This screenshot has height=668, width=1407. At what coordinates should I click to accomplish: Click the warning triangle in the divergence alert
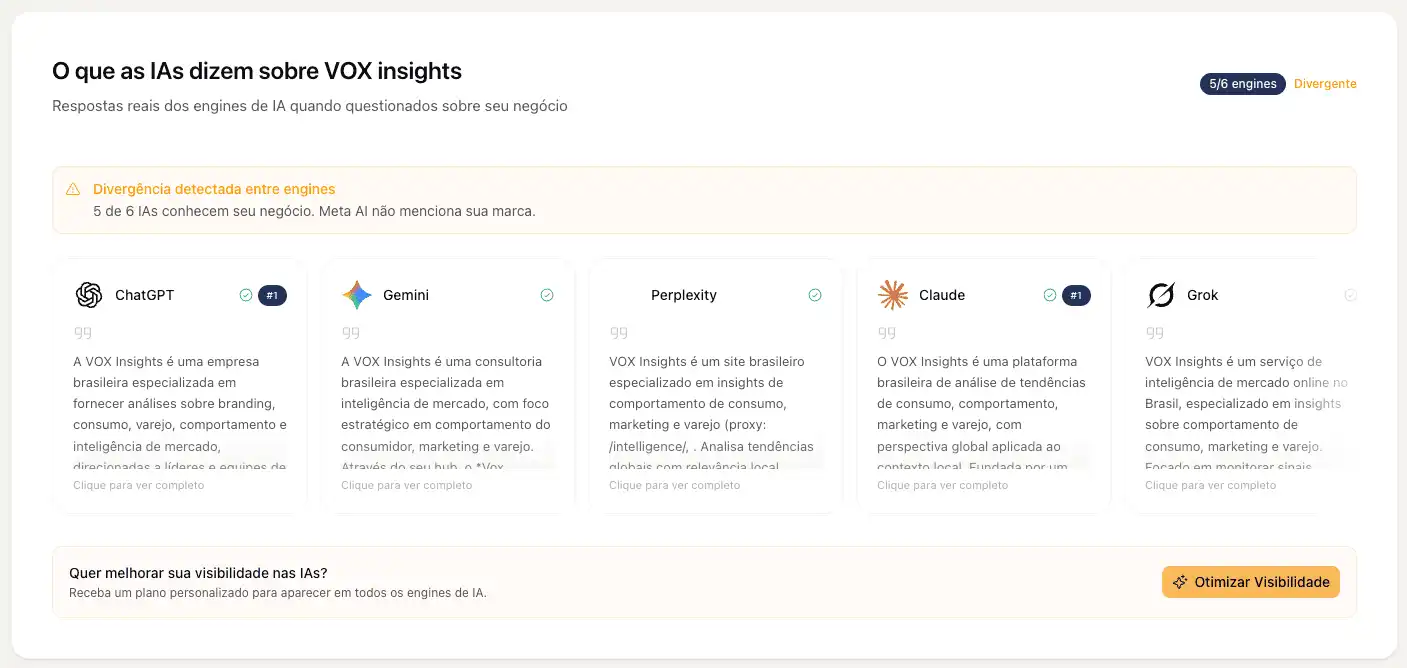pos(73,187)
